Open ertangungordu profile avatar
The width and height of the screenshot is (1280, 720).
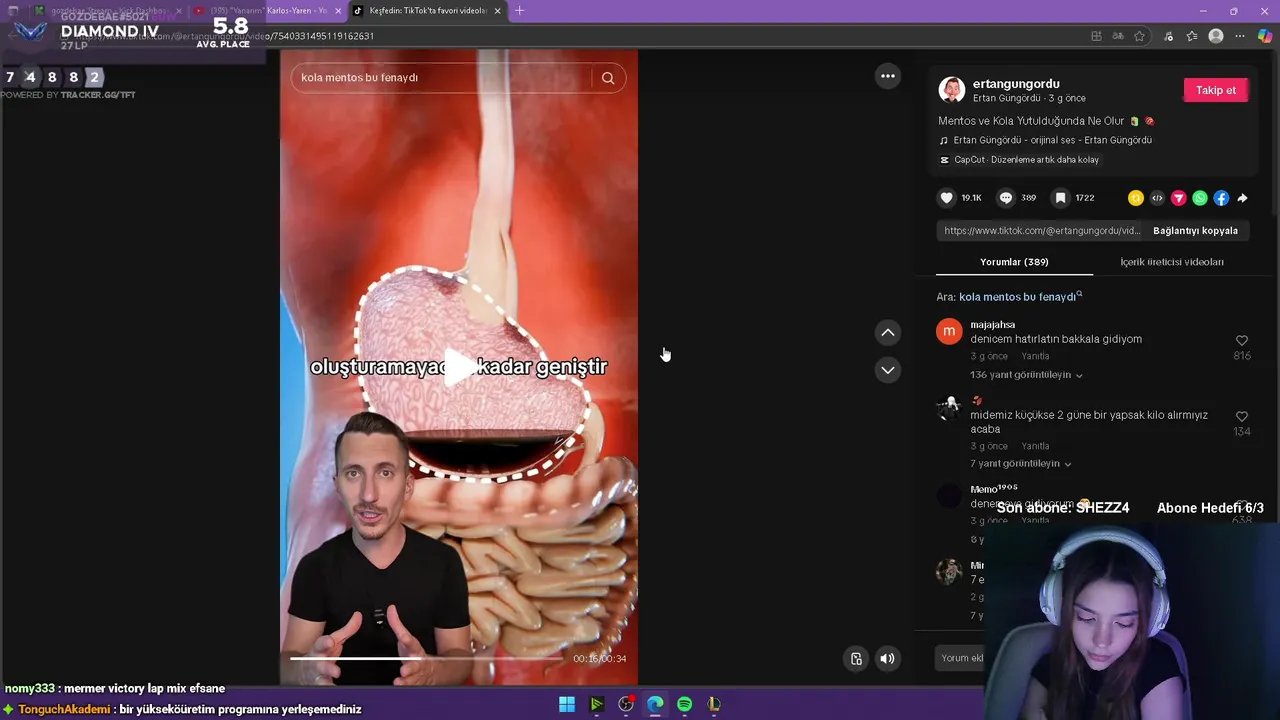[x=951, y=90]
